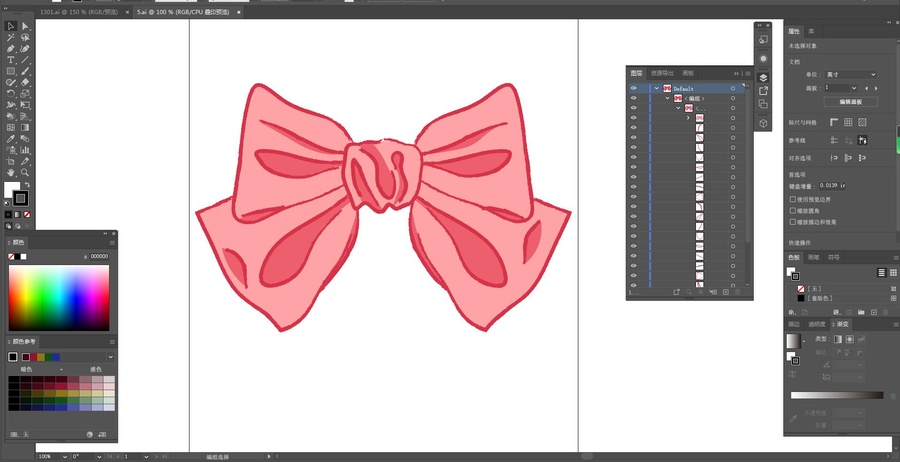This screenshot has width=900, height=462.
Task: Pick a color from the spectrum ramp
Action: tap(59, 297)
